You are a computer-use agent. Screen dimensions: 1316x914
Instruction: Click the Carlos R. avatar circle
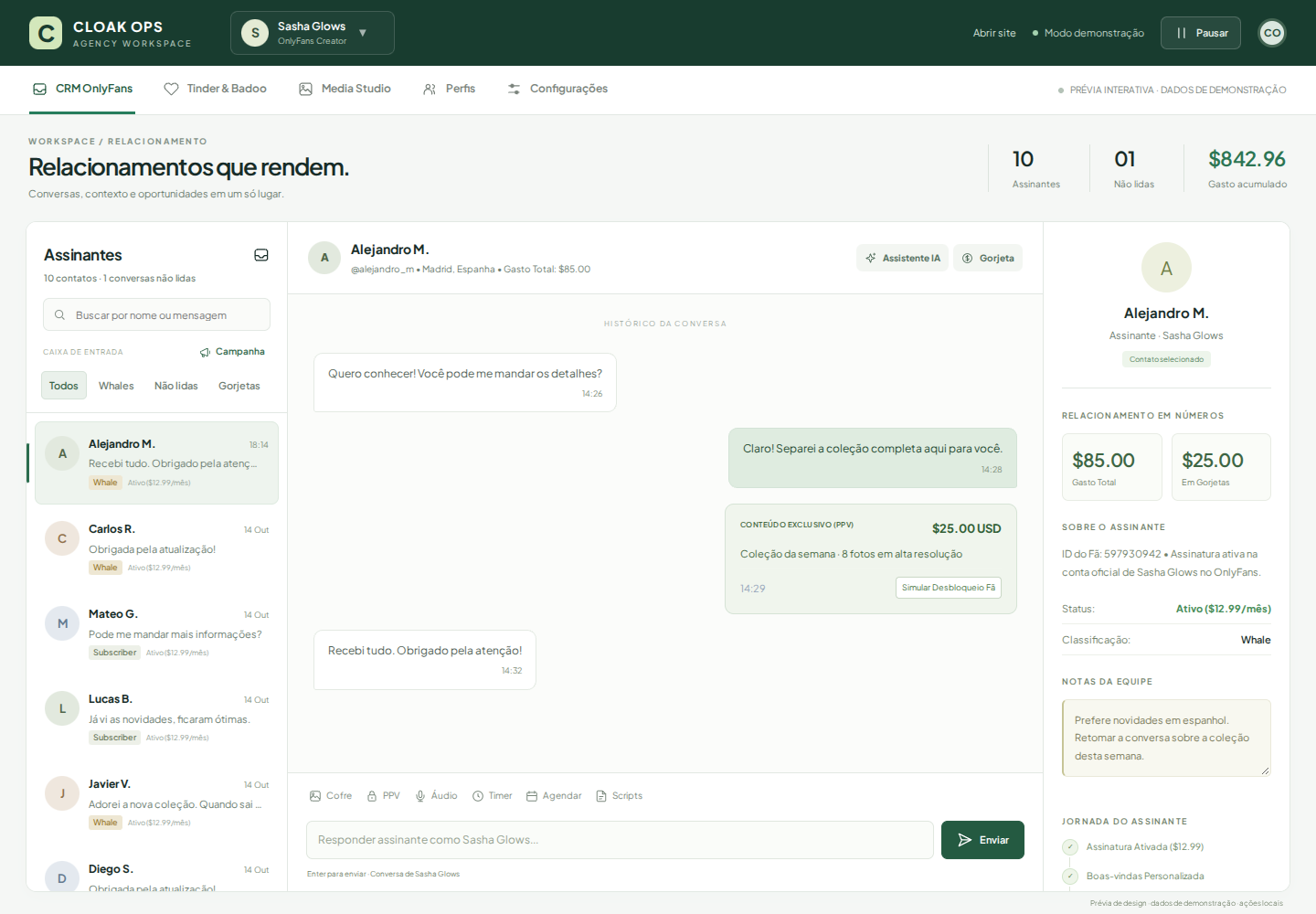click(62, 538)
